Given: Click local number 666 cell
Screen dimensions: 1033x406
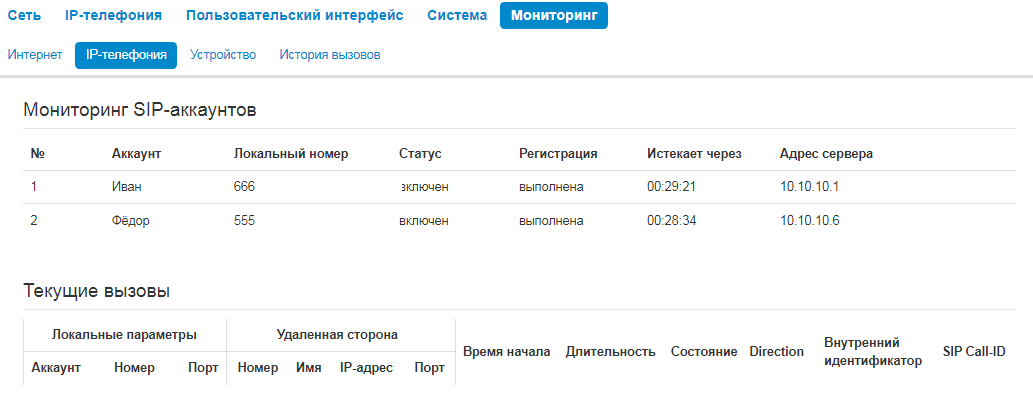Looking at the screenshot, I should click(245, 187).
